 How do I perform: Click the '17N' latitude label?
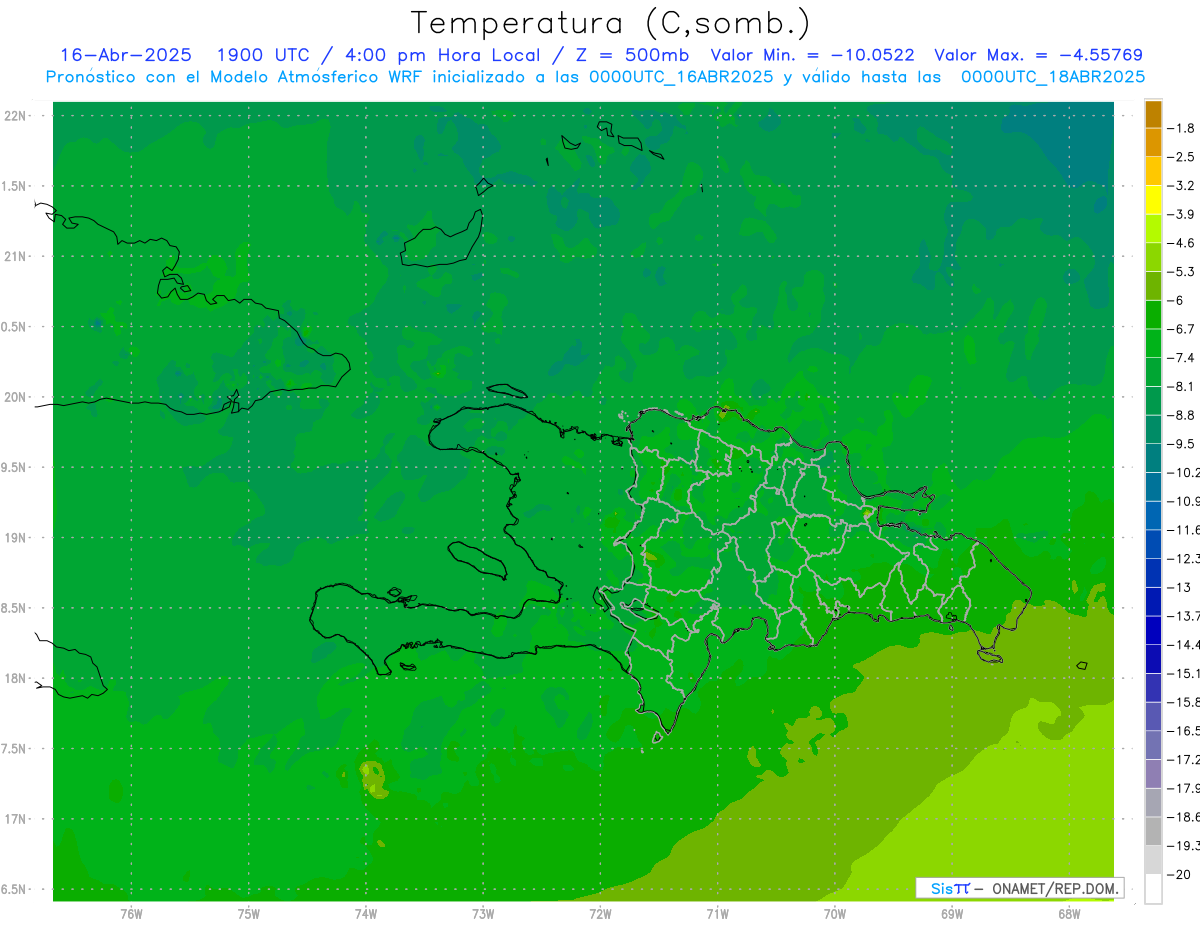16,819
